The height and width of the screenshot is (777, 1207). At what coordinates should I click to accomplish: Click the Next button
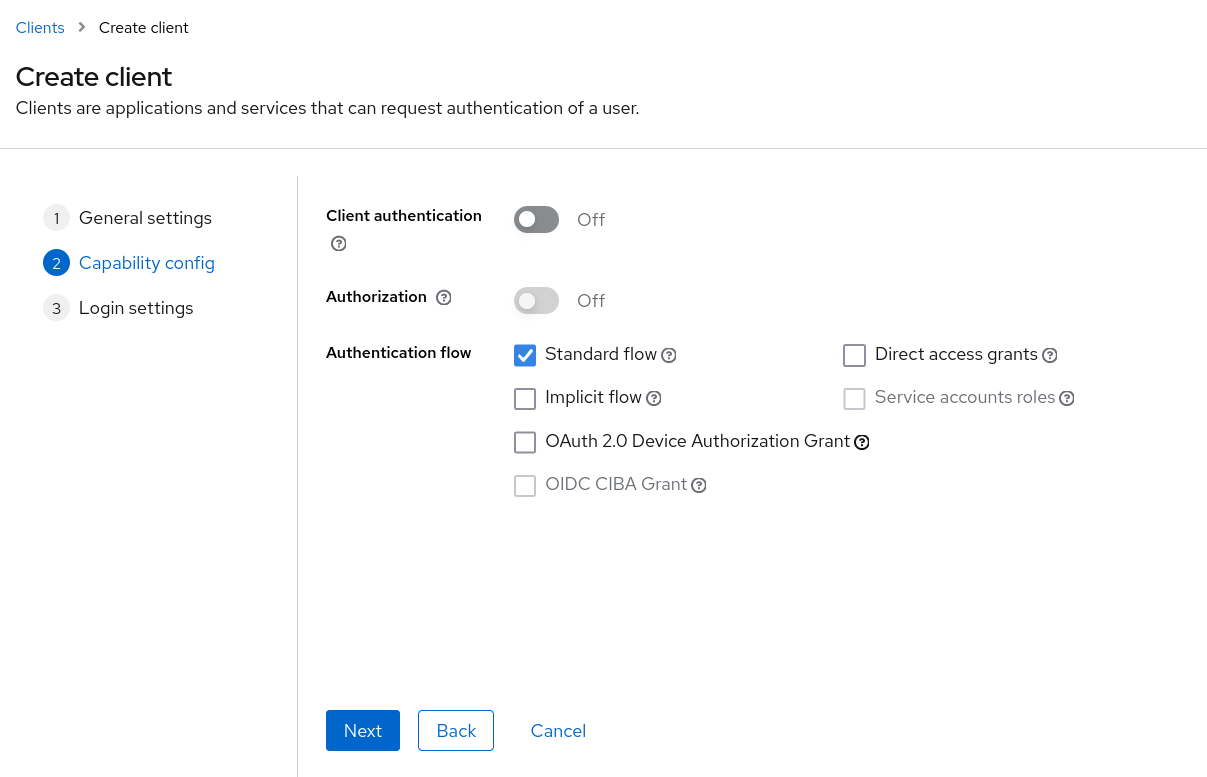click(362, 730)
